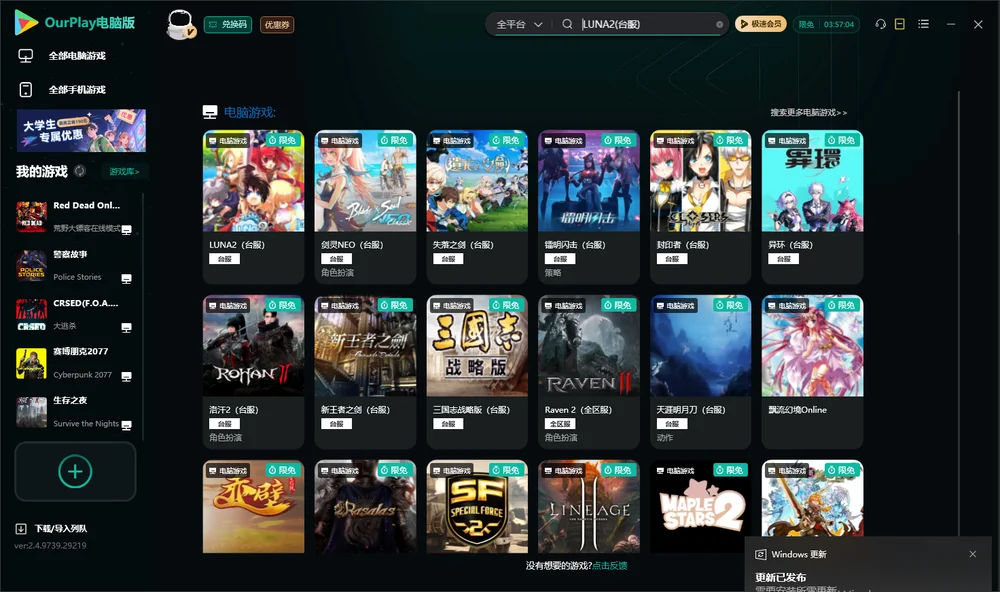Image resolution: width=1000 pixels, height=592 pixels.
Task: Select the ROHAN II game card
Action: (x=253, y=372)
